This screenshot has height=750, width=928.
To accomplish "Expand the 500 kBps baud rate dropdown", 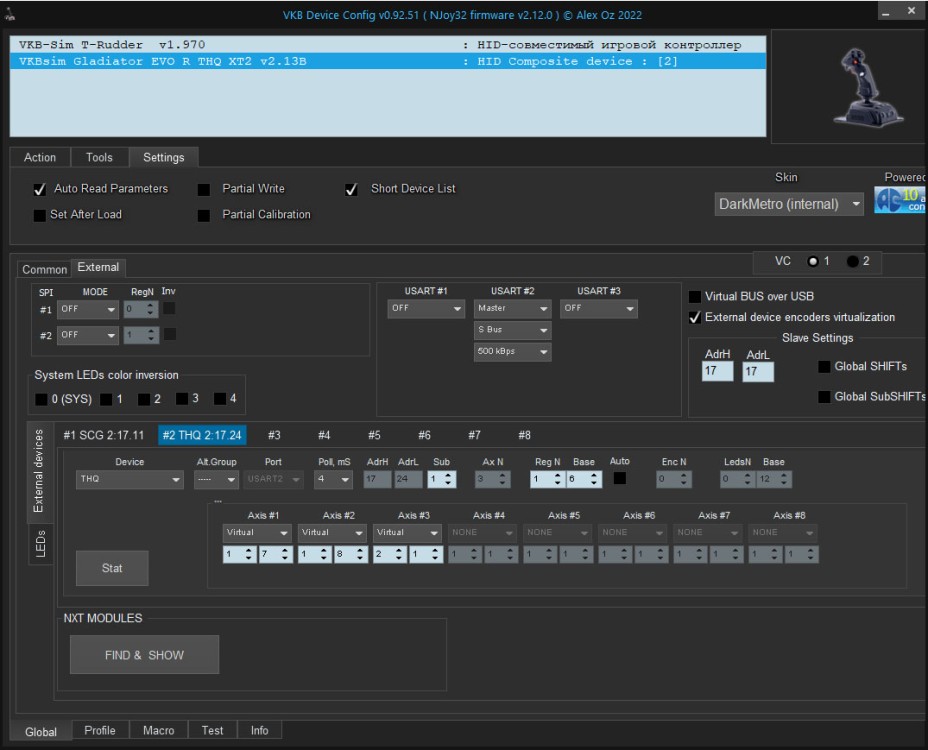I will click(512, 352).
